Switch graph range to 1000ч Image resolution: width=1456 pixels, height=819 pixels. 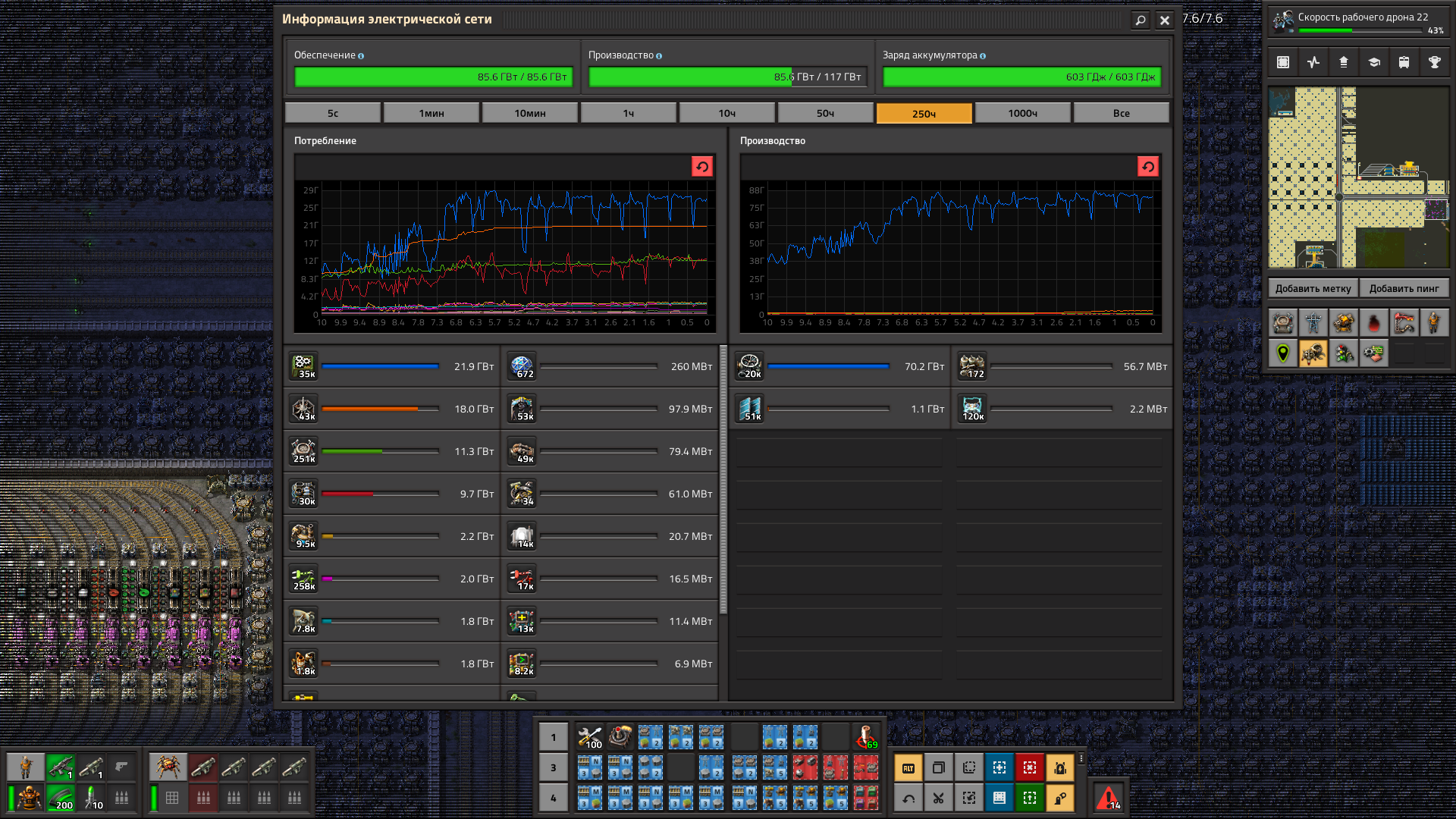(1023, 113)
